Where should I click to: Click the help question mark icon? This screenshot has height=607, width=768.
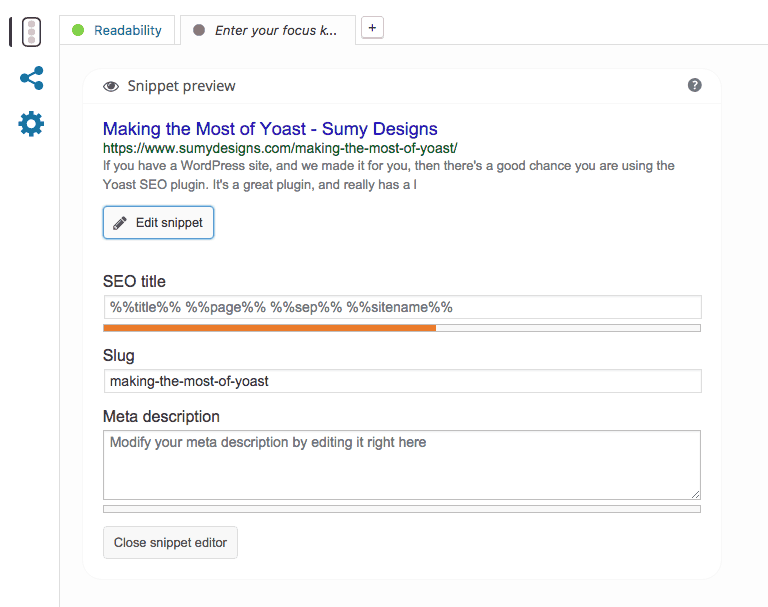pyautogui.click(x=695, y=85)
